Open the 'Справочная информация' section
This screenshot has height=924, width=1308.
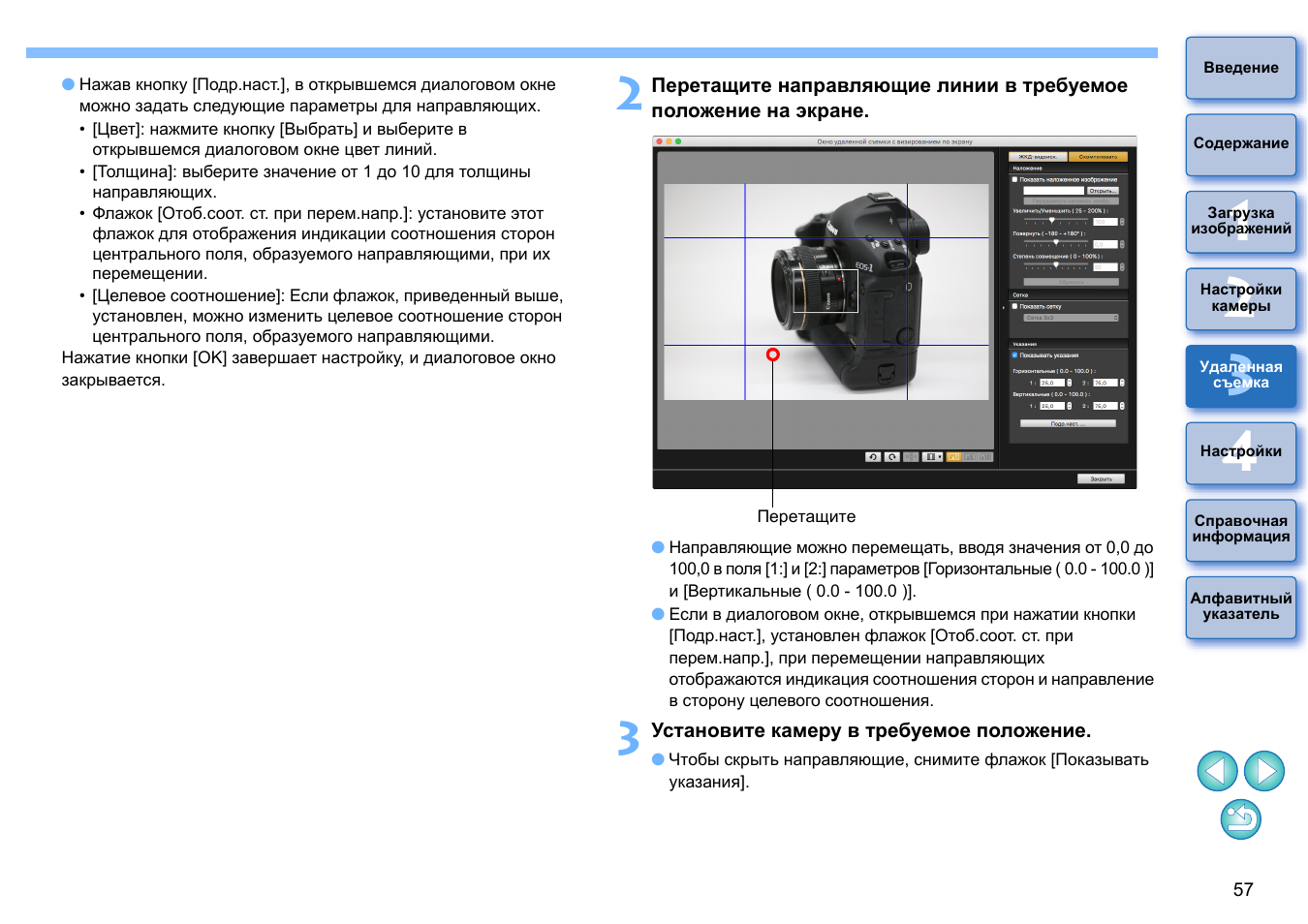coord(1241,530)
